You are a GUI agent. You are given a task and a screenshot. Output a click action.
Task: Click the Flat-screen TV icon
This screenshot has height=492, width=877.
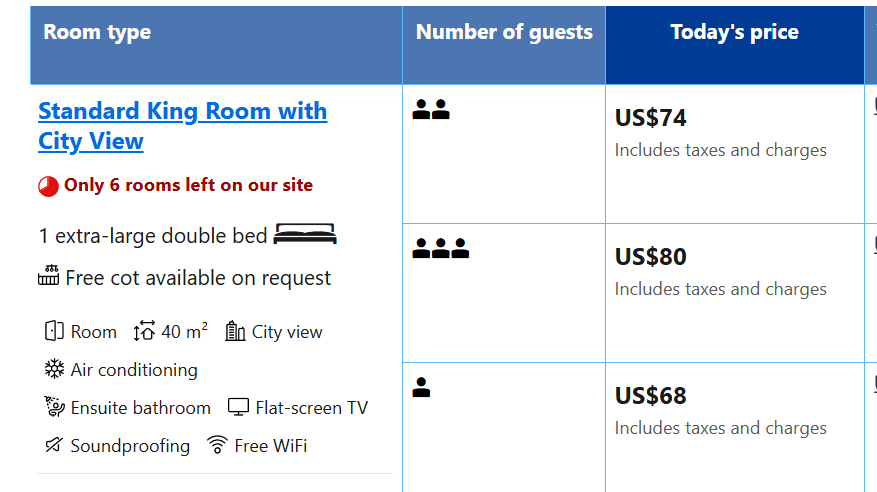tap(238, 407)
